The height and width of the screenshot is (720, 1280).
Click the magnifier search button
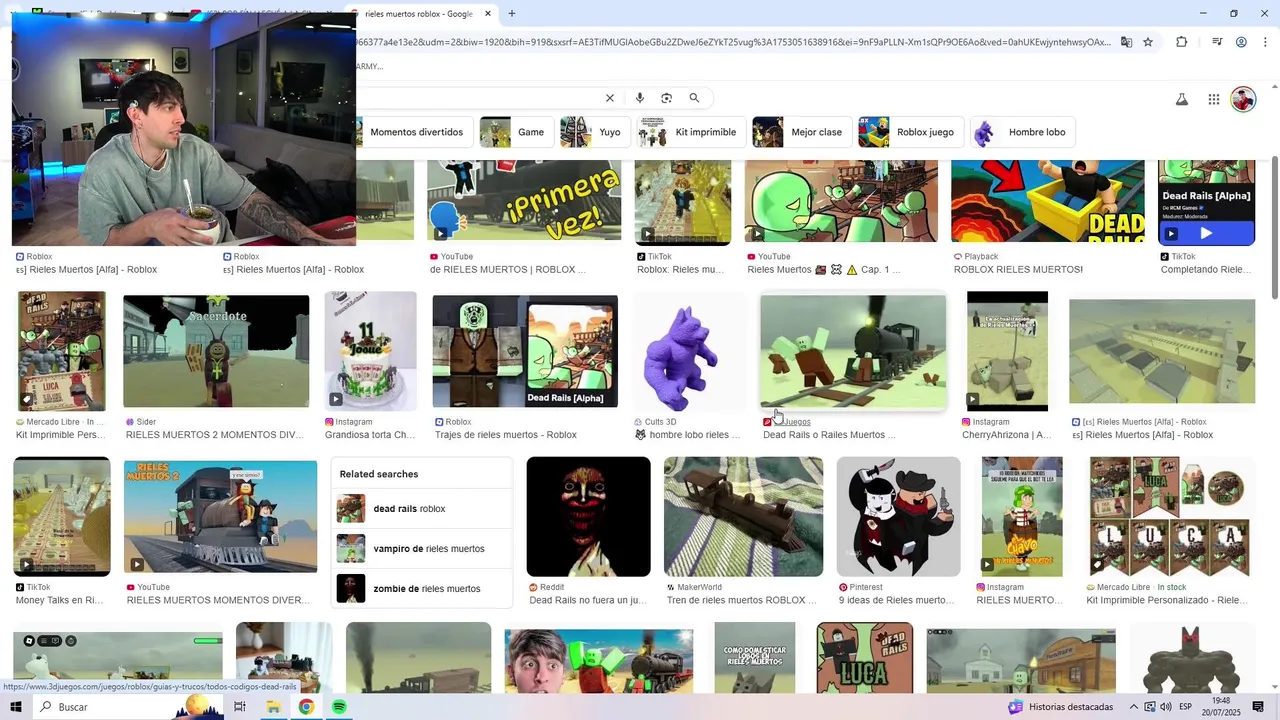(x=694, y=98)
